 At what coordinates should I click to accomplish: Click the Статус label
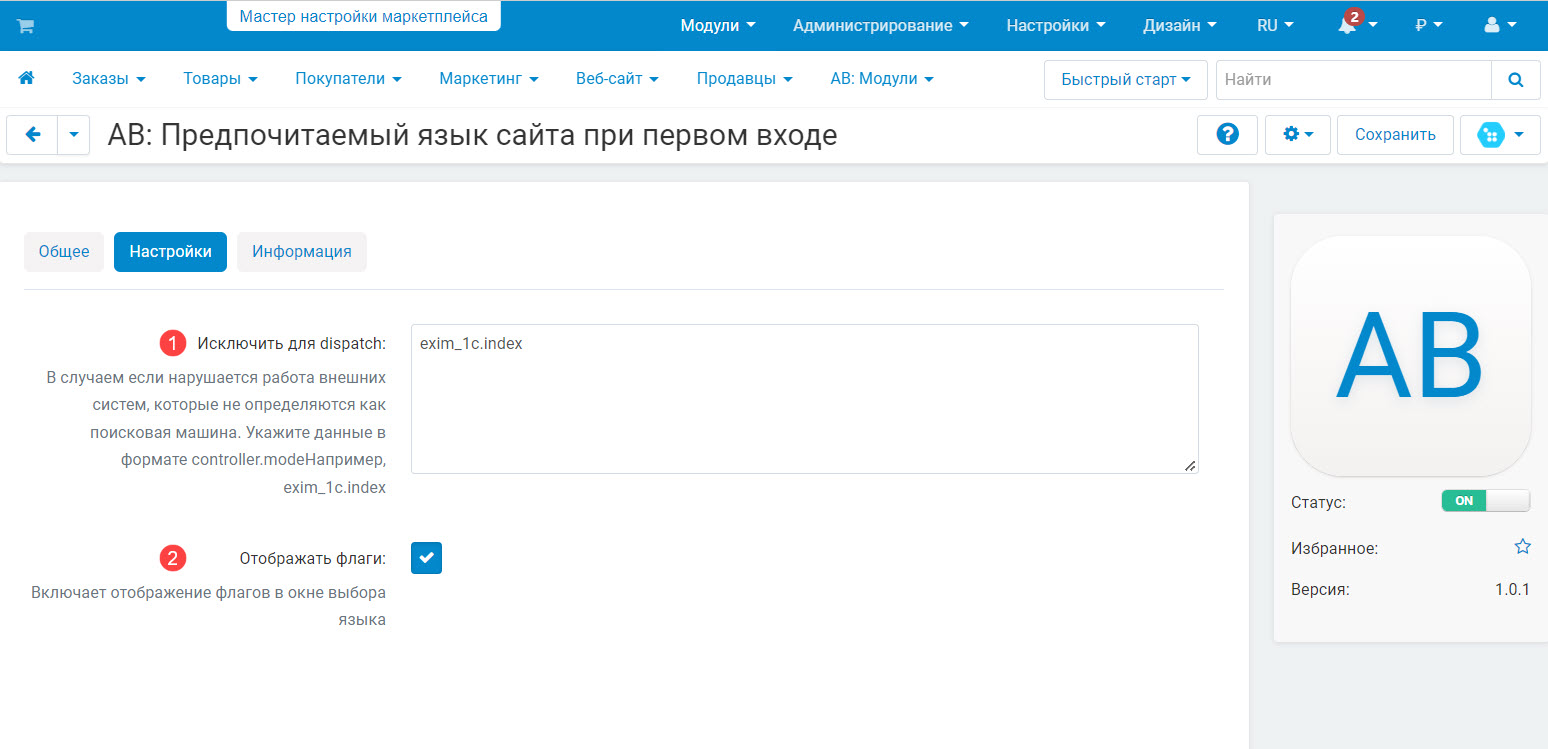pyautogui.click(x=1318, y=502)
